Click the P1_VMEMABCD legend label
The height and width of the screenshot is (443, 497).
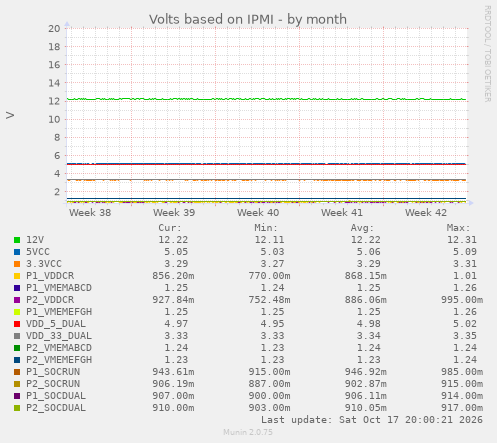59,288
